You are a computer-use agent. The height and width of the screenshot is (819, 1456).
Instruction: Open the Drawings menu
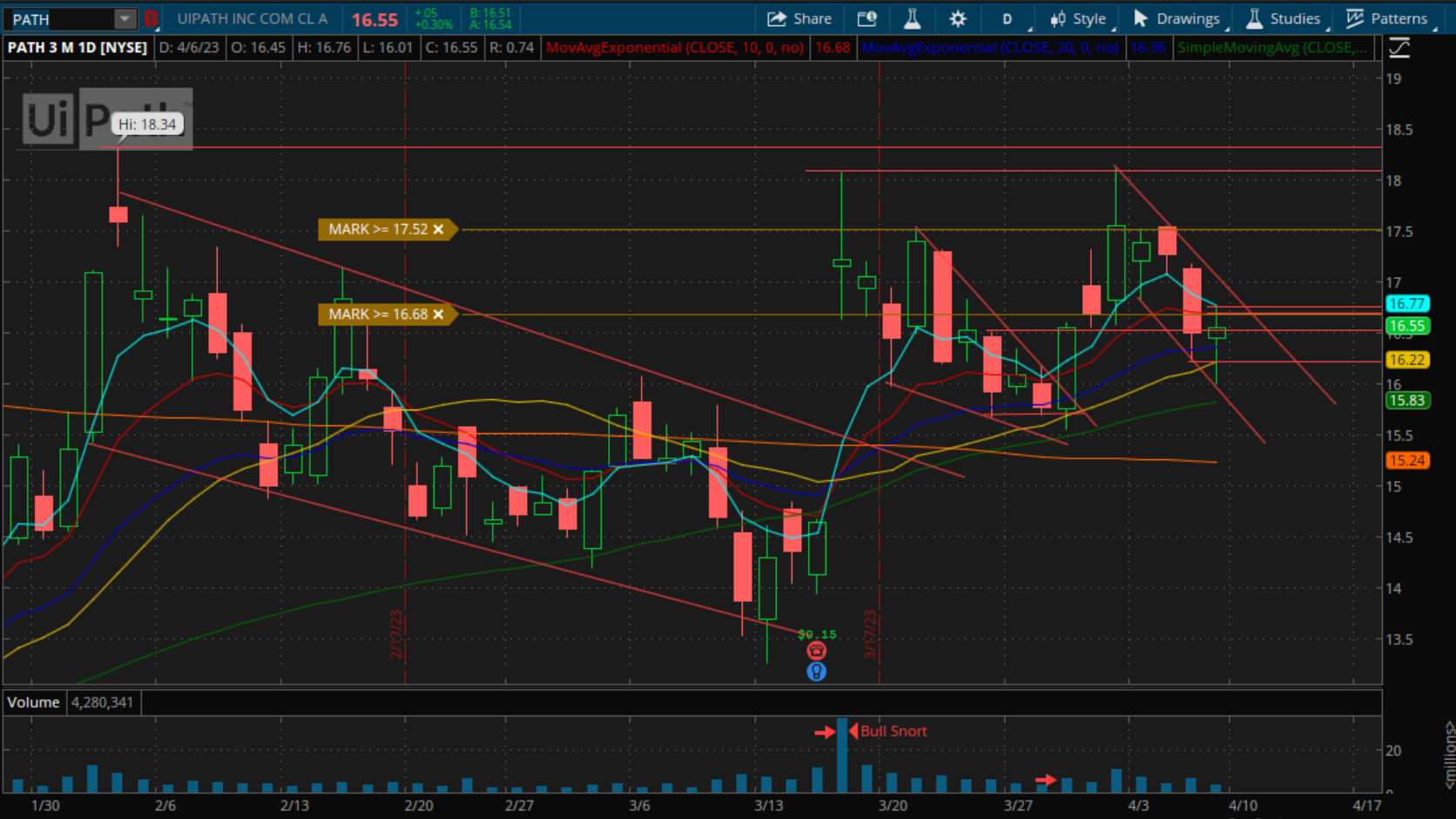coord(1178,19)
